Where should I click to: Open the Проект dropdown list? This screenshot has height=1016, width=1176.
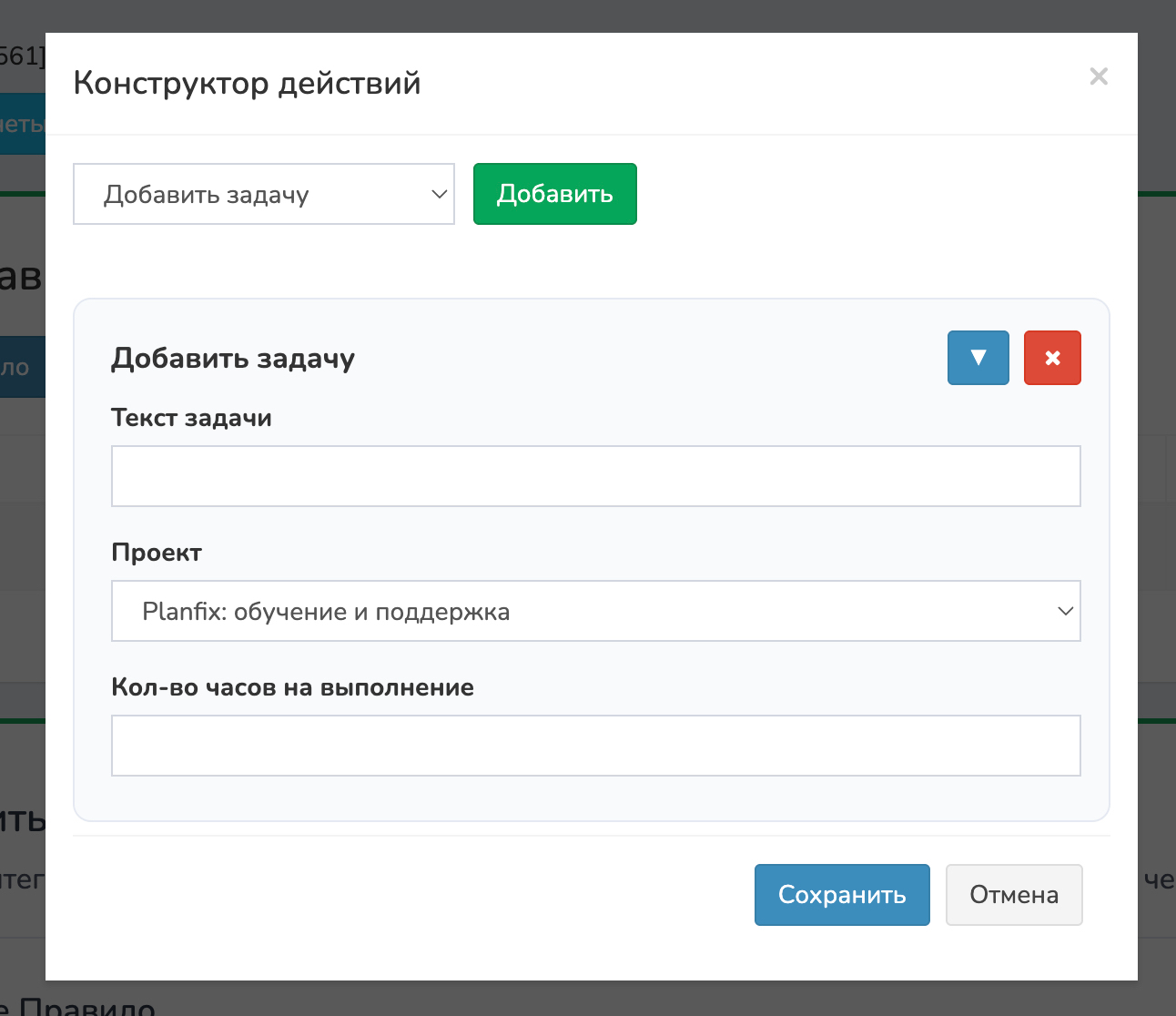coord(595,611)
